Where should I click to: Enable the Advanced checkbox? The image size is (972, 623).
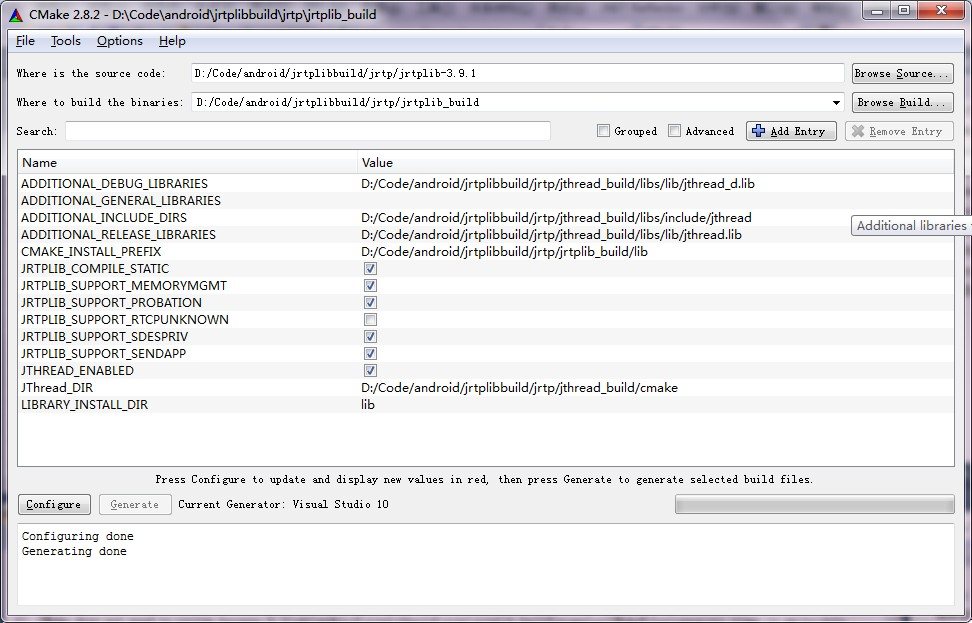675,130
